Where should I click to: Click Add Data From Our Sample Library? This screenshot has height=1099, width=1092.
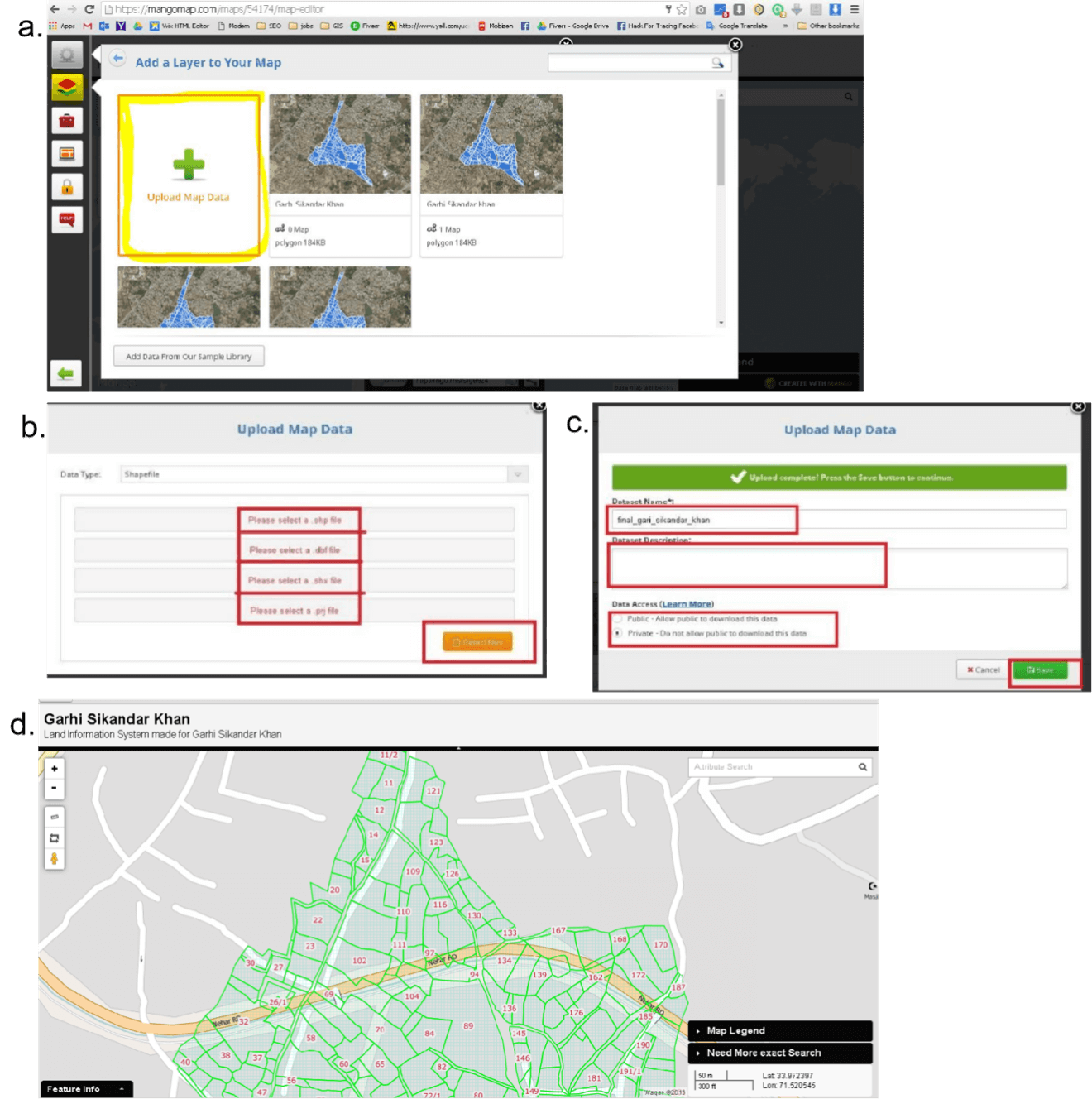[188, 356]
